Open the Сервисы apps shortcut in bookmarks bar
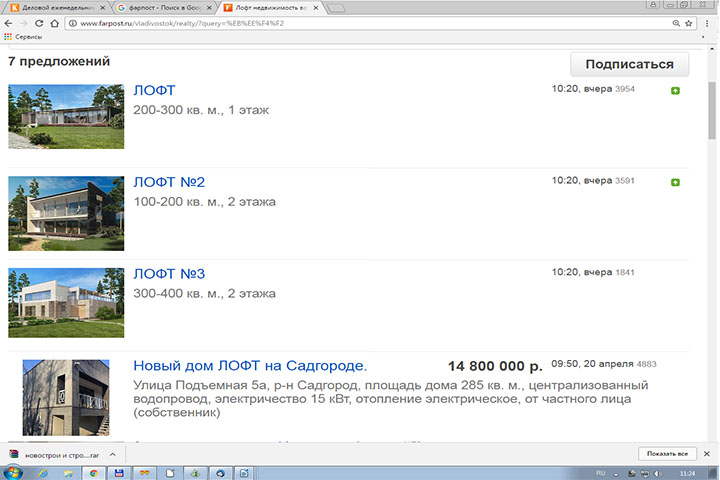Image resolution: width=720 pixels, height=480 pixels. [x=20, y=36]
